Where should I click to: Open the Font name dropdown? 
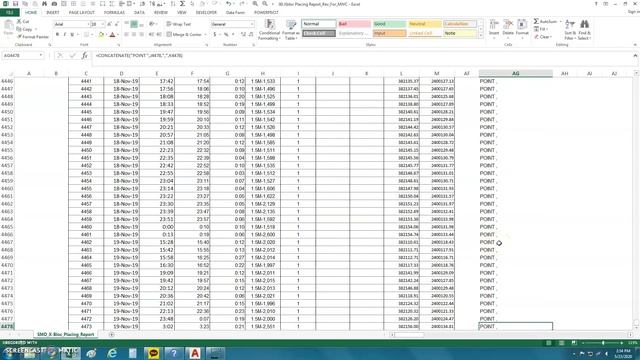tap(88, 24)
